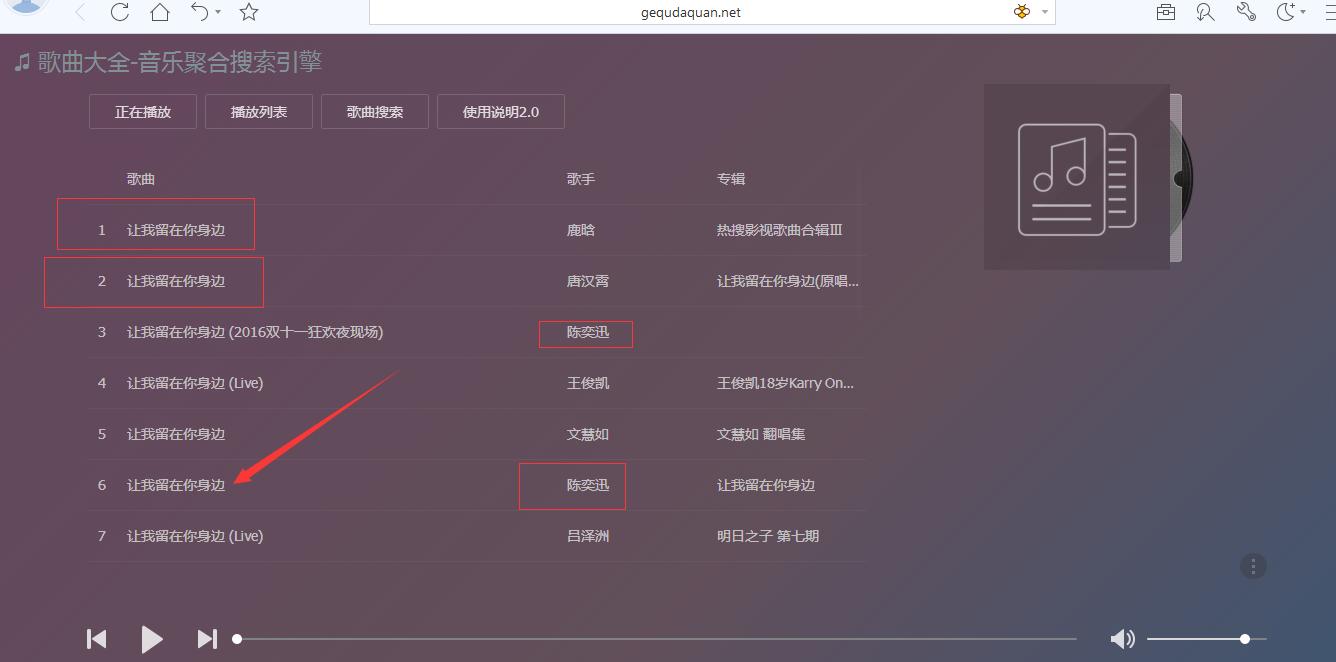Click the 正在播放 button
1336x662 pixels.
coord(142,111)
